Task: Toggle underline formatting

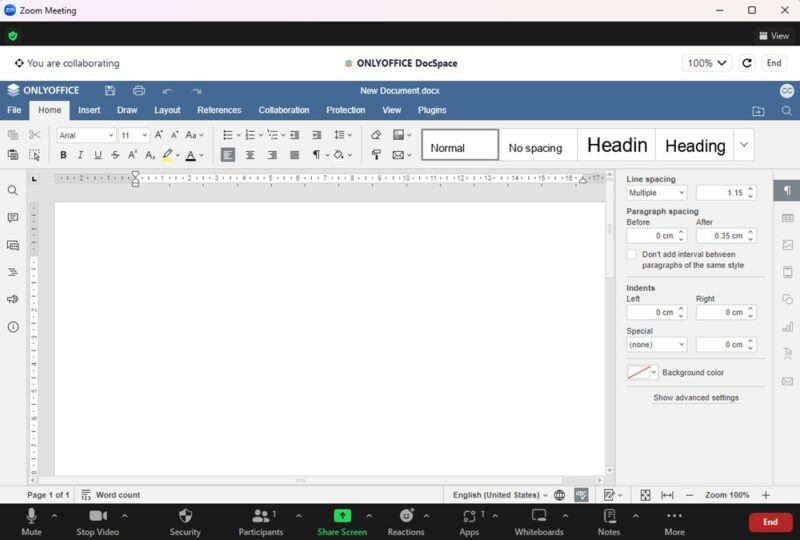Action: click(x=97, y=155)
